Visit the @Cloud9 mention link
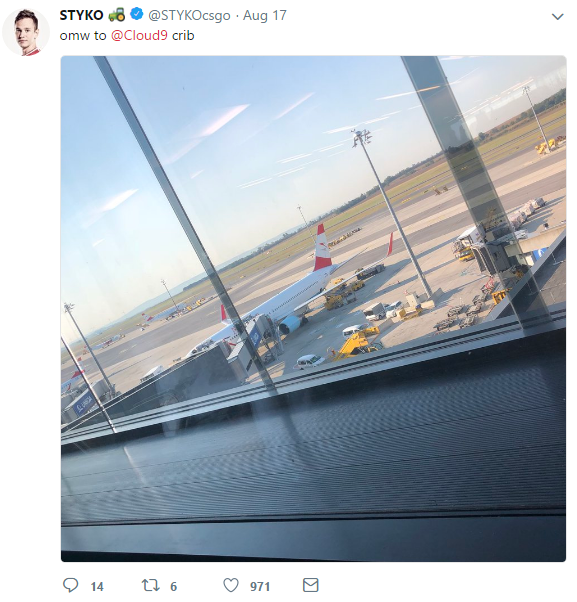The height and width of the screenshot is (602, 577). point(139,35)
